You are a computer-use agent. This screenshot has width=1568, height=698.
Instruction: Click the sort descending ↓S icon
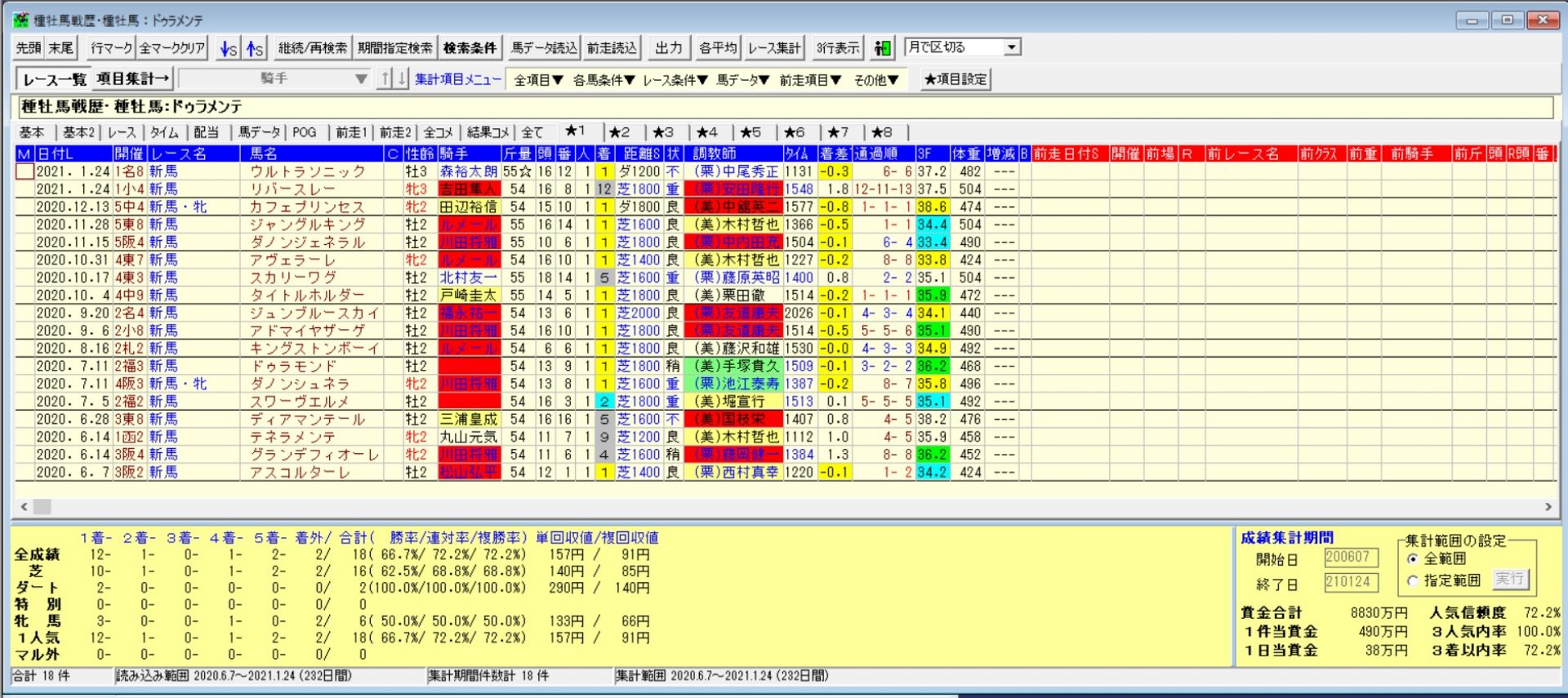pyautogui.click(x=228, y=48)
